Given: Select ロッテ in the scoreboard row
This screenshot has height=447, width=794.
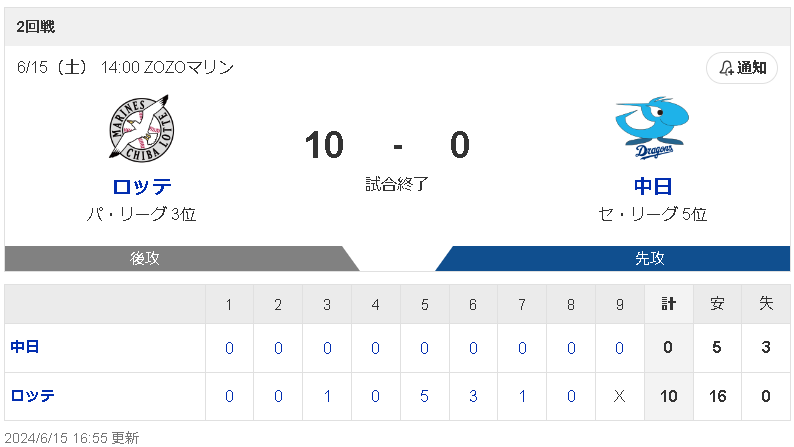Looking at the screenshot, I should click(33, 396).
